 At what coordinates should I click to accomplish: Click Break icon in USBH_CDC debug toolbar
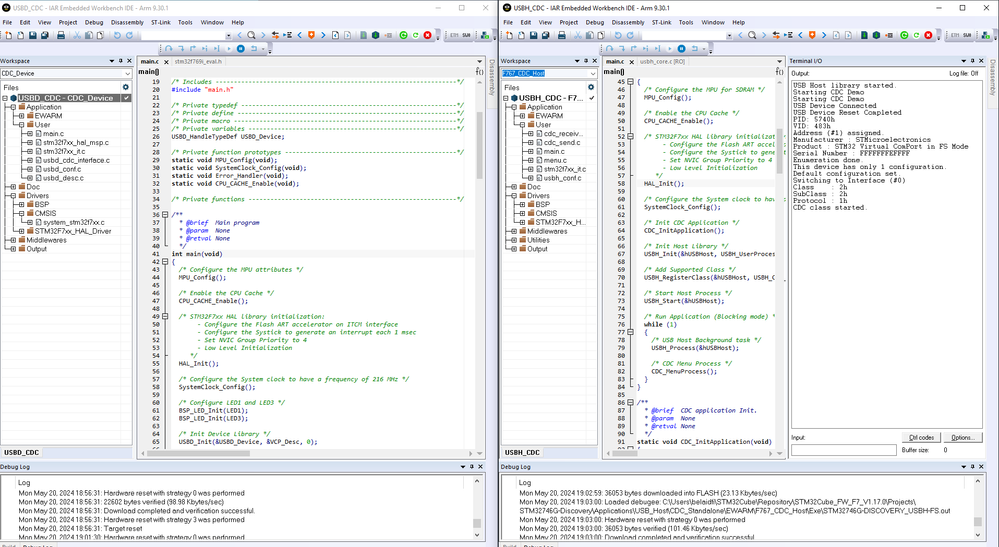682,48
